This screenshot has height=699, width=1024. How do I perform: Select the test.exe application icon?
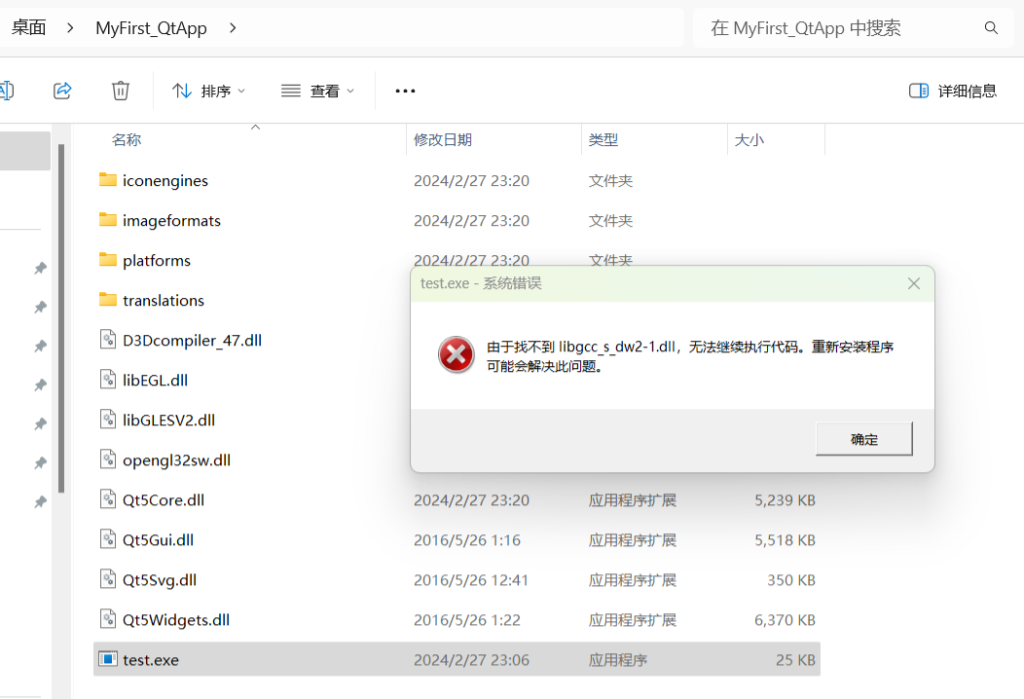click(108, 659)
